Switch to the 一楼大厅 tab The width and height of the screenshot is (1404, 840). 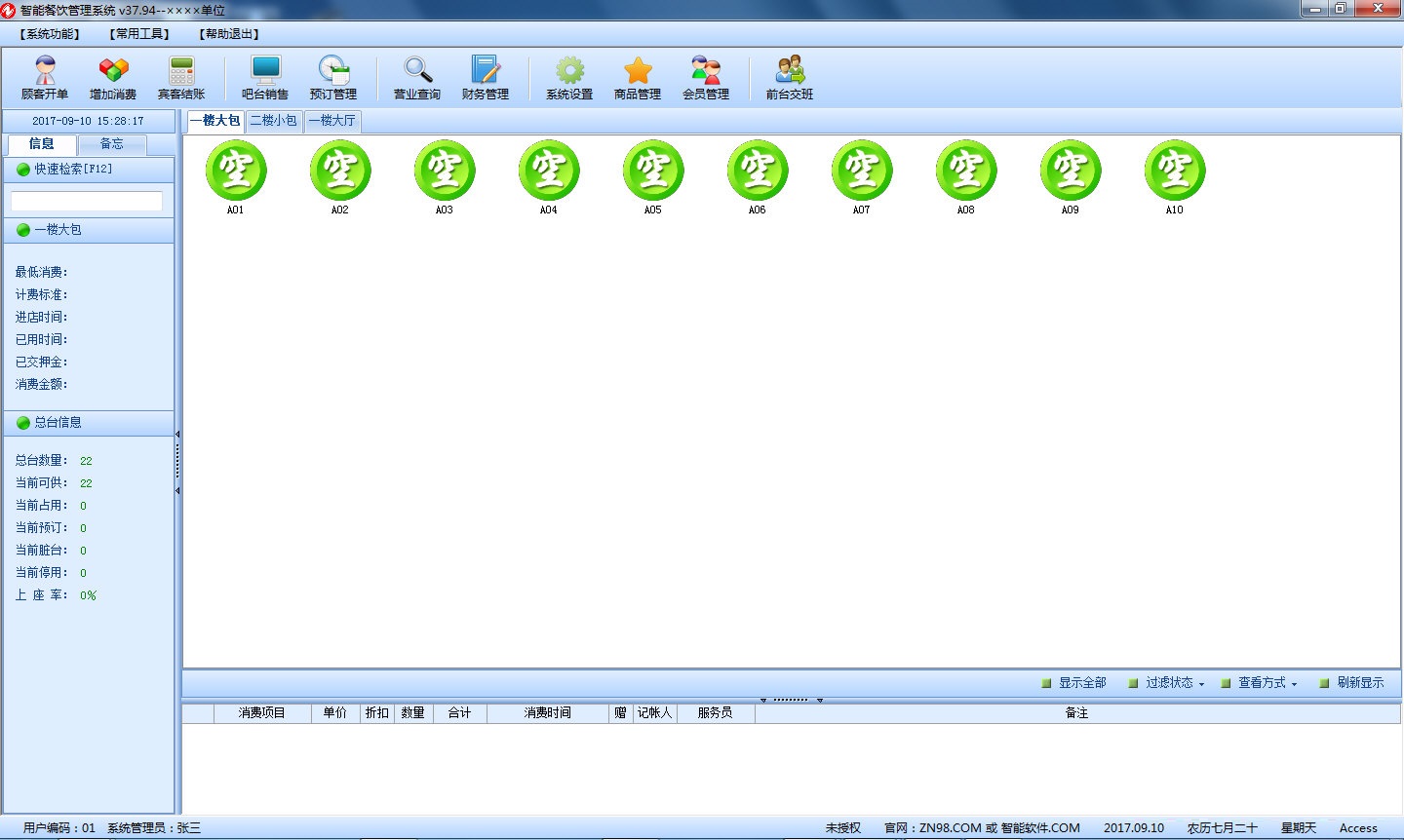click(332, 121)
